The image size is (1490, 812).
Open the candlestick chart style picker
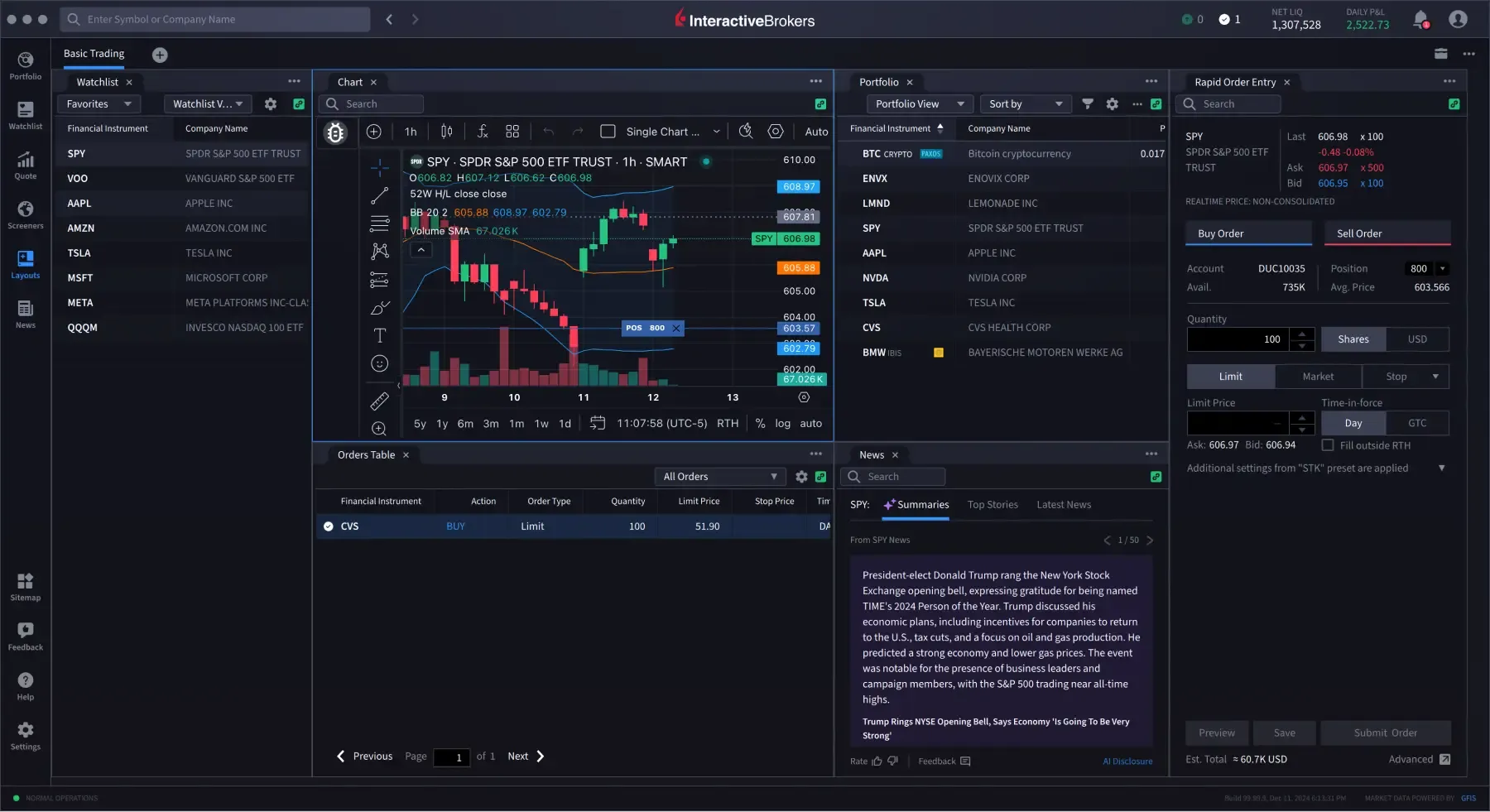pyautogui.click(x=446, y=132)
